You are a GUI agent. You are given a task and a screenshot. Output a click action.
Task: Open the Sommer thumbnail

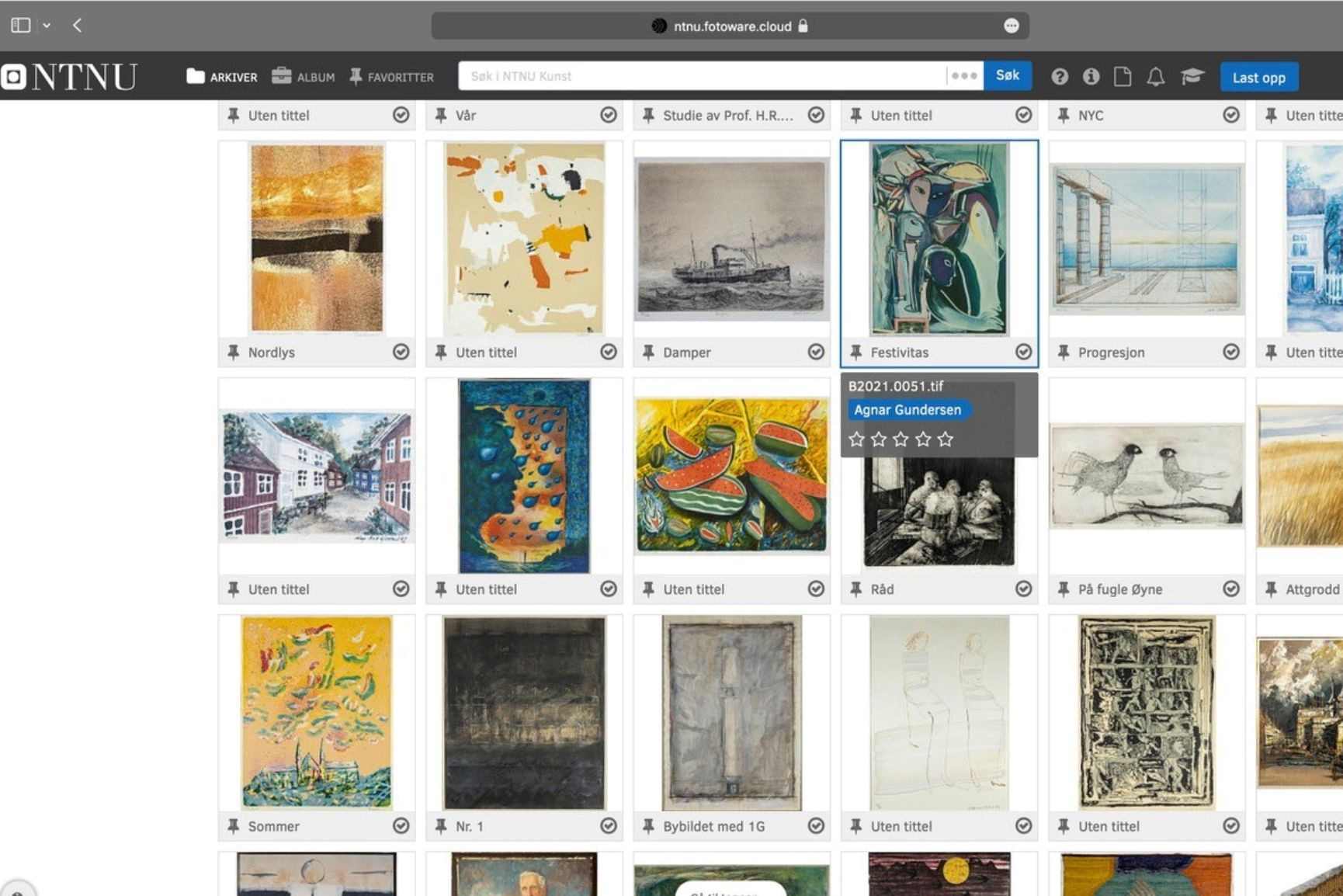(x=317, y=712)
